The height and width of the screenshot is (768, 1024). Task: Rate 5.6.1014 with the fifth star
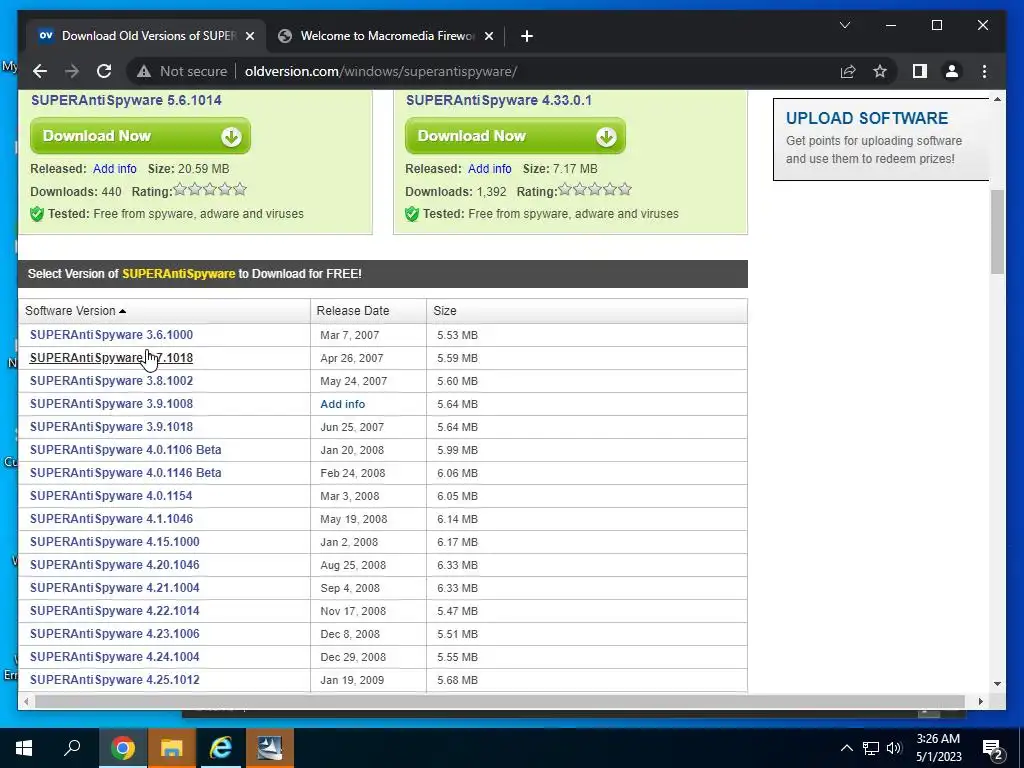click(240, 189)
